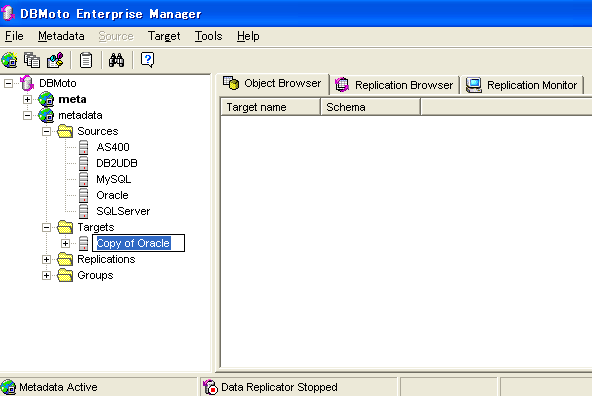Open the Metadata menu
This screenshot has width=592, height=396.
[61, 36]
